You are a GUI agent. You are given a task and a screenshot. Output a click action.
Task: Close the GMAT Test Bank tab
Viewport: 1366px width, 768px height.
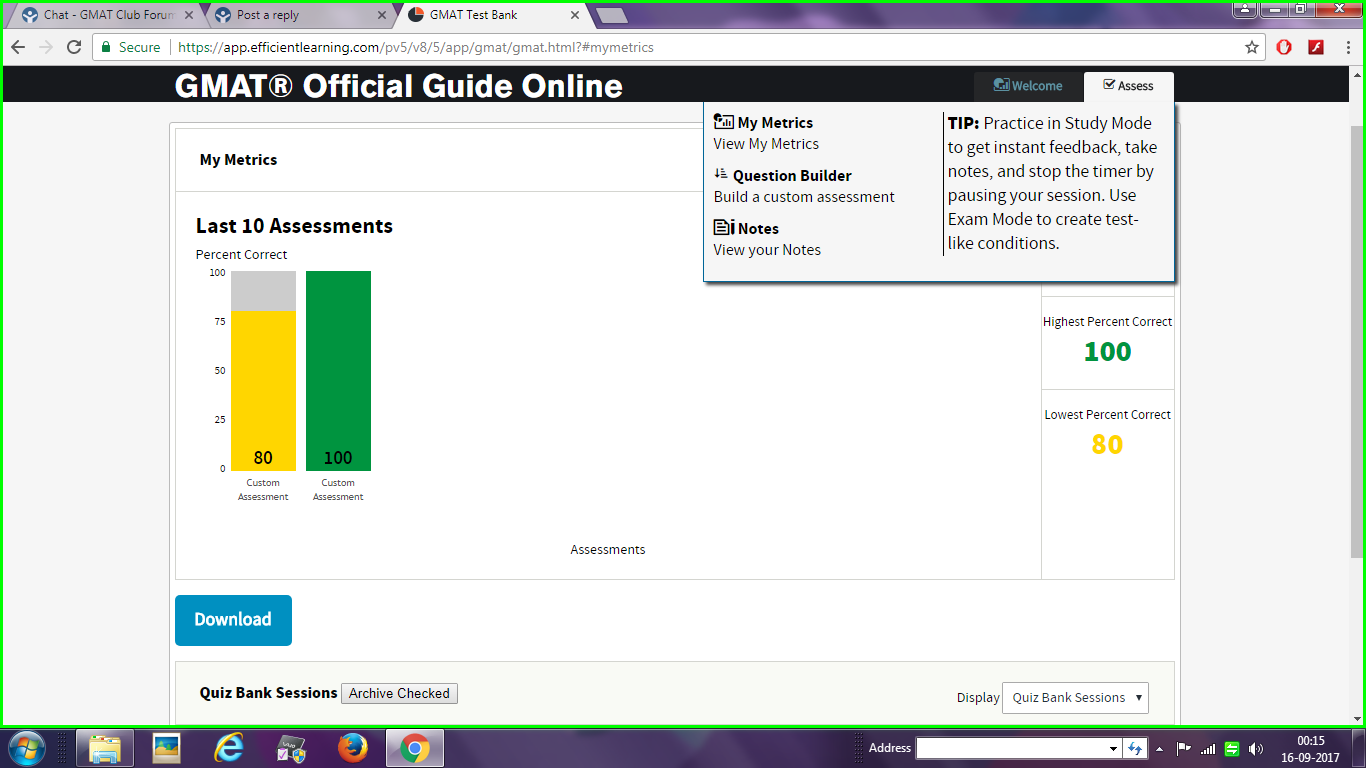(575, 15)
